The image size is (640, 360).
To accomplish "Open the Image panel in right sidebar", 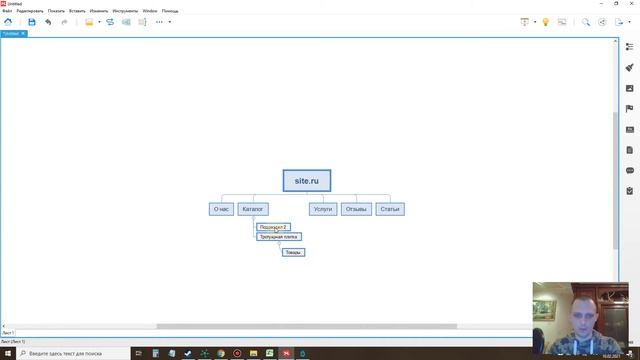I will pos(630,88).
